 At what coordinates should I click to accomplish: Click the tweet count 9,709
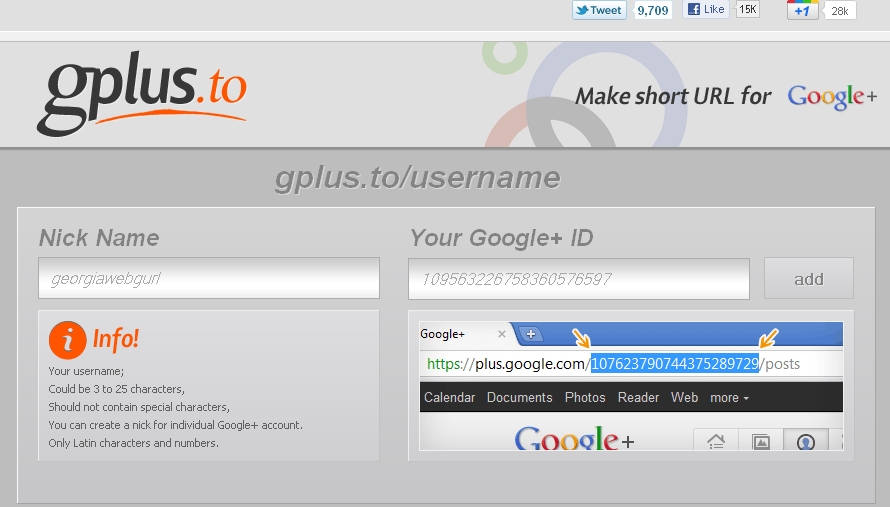[x=653, y=10]
